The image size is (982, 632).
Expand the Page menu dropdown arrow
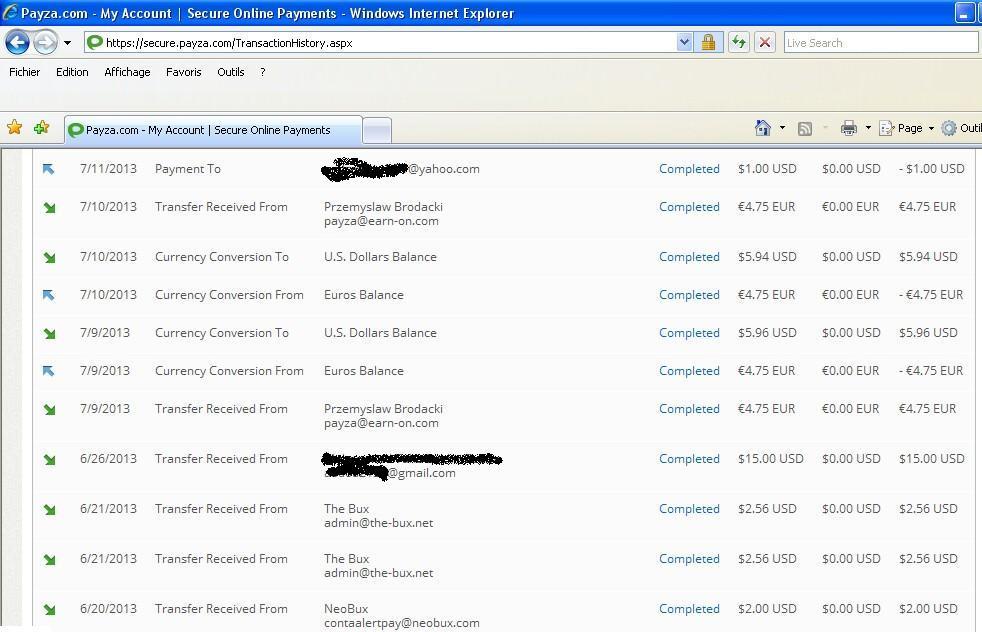coord(931,128)
